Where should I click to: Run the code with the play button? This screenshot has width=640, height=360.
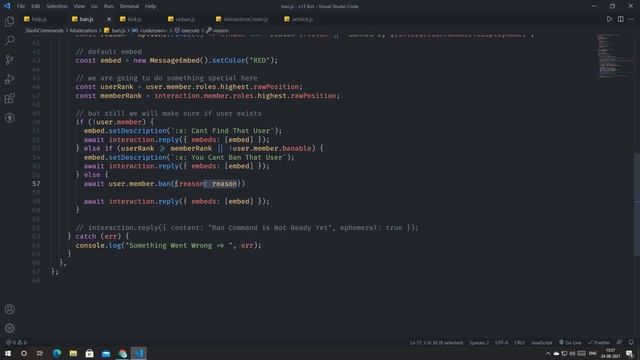[609, 19]
